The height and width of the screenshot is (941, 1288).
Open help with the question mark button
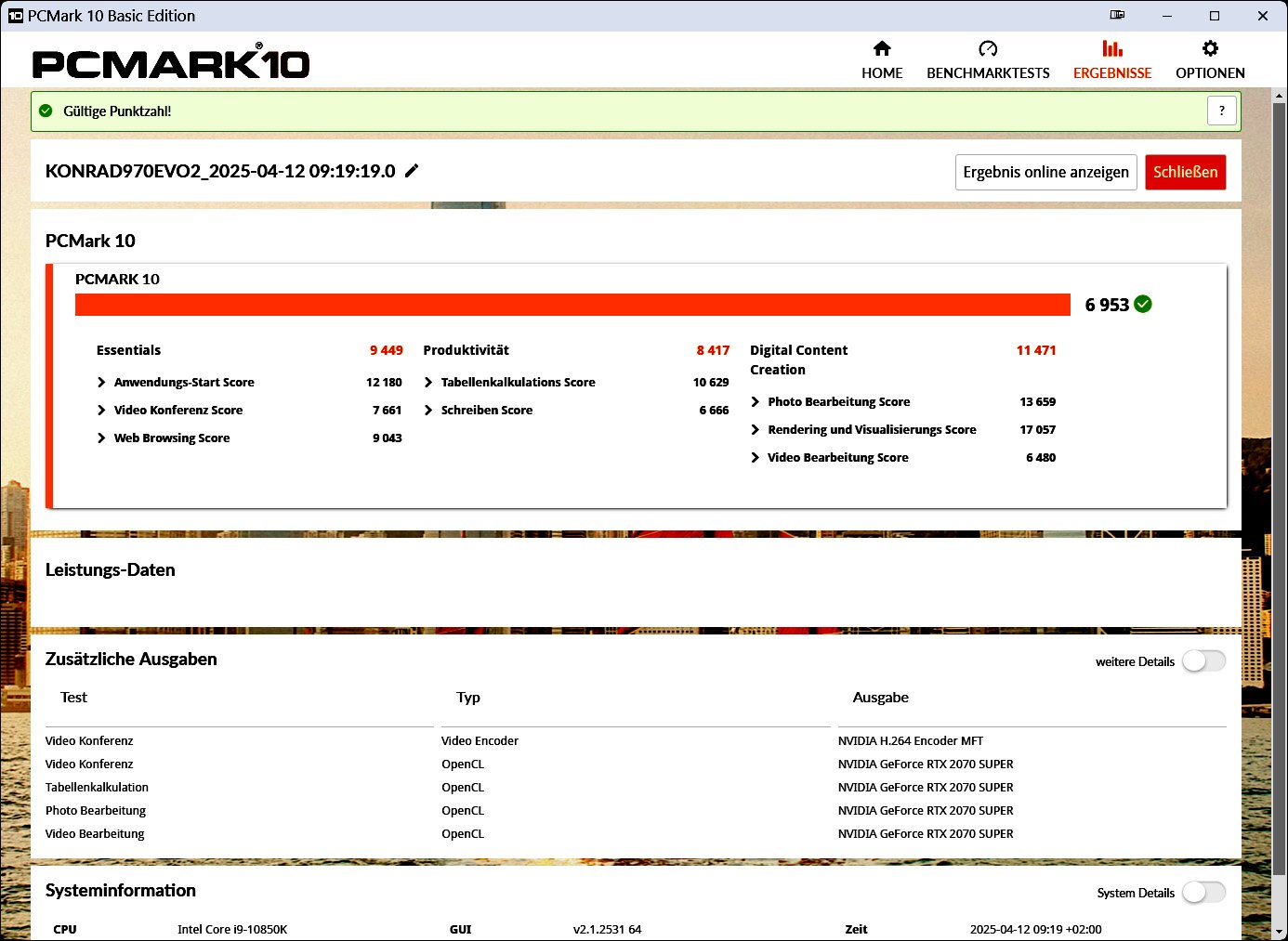1222,111
